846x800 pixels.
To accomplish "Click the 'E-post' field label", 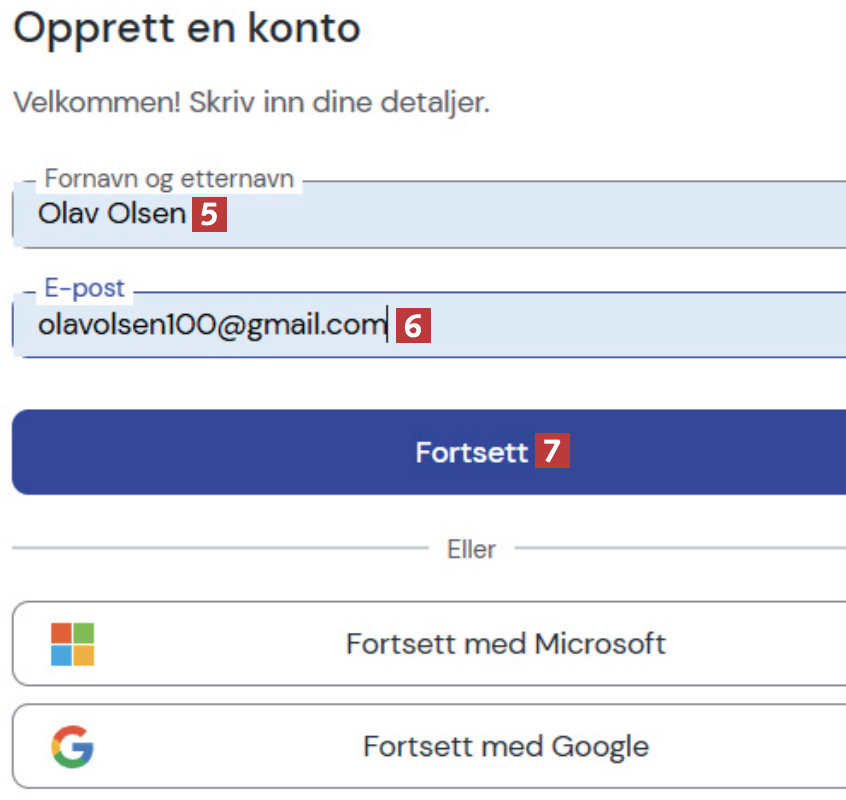I will coord(85,289).
